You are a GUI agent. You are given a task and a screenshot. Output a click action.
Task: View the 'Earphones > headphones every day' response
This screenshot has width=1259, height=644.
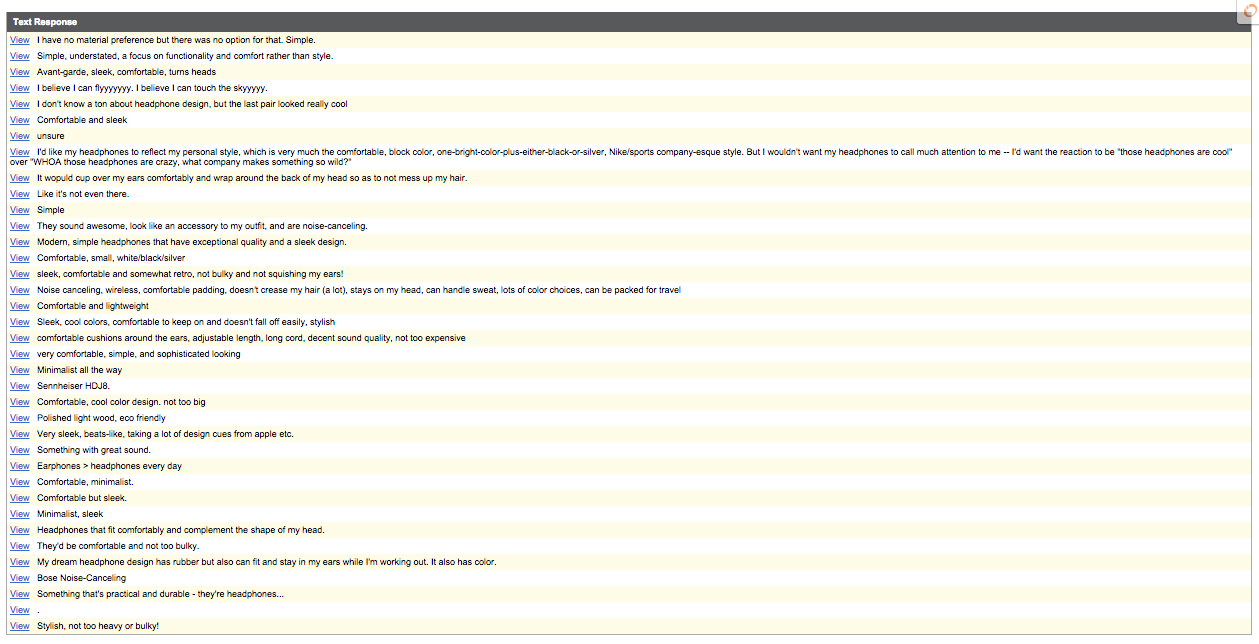[19, 466]
